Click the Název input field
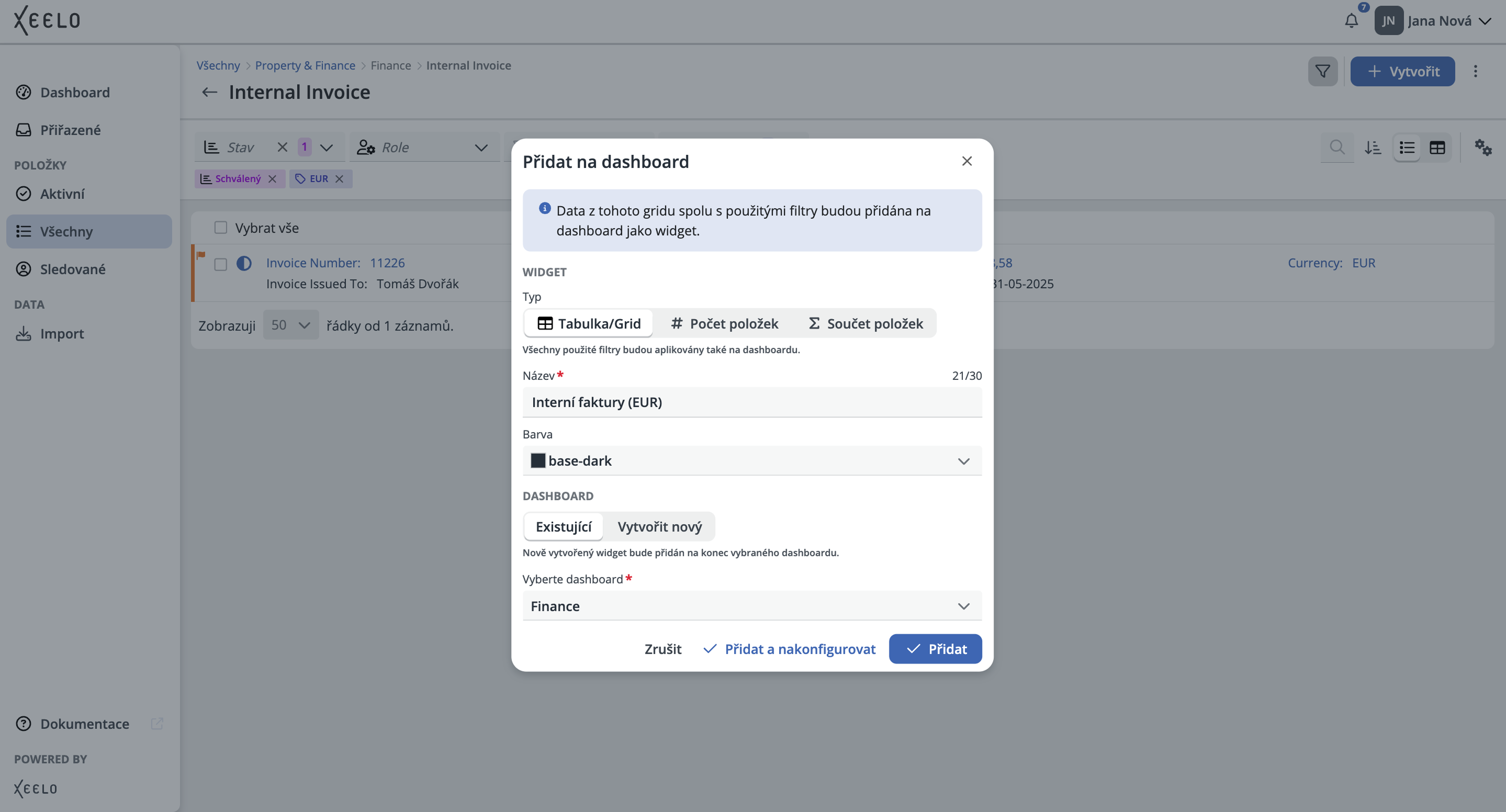Image resolution: width=1506 pixels, height=812 pixels. point(752,402)
